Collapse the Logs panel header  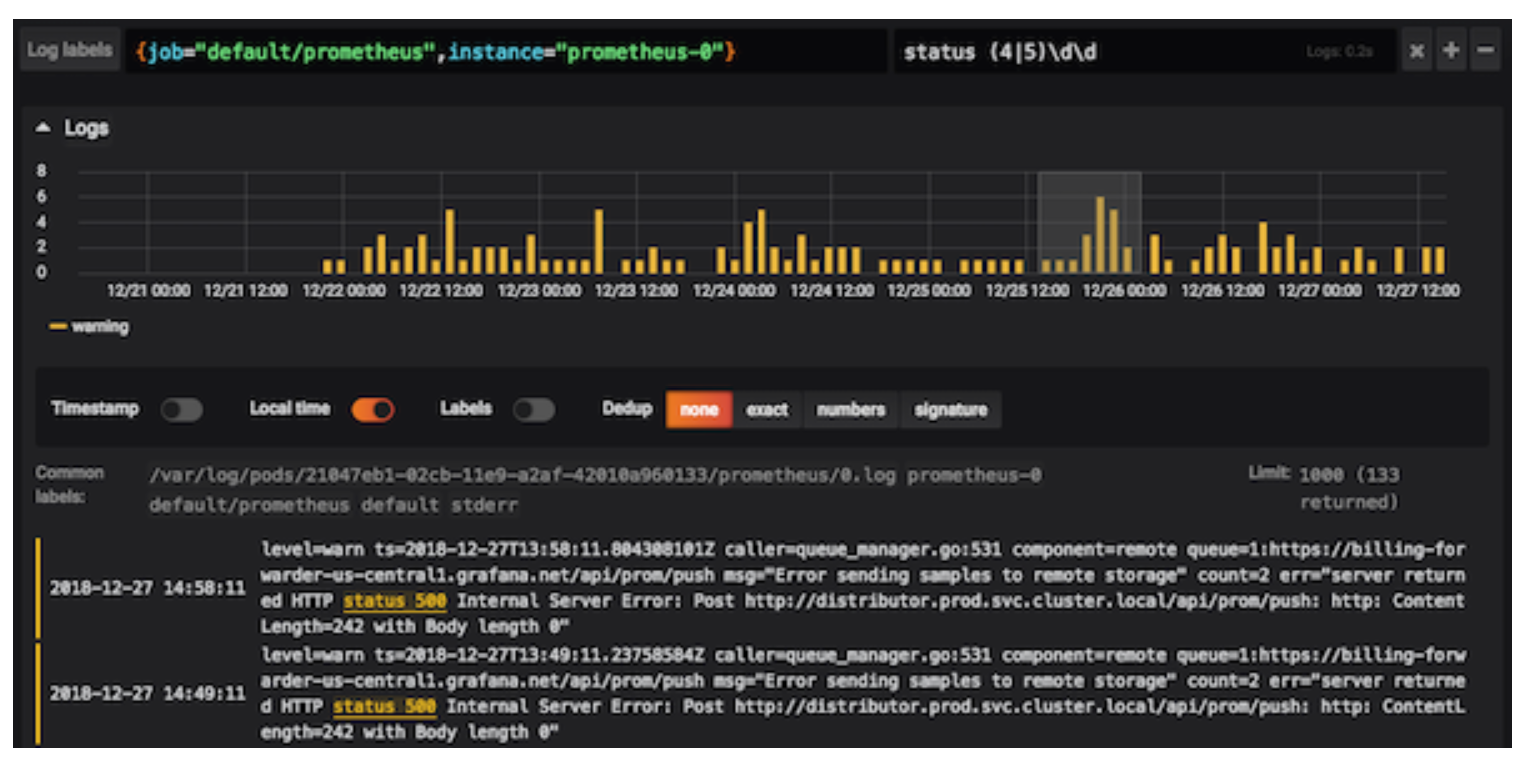point(73,128)
